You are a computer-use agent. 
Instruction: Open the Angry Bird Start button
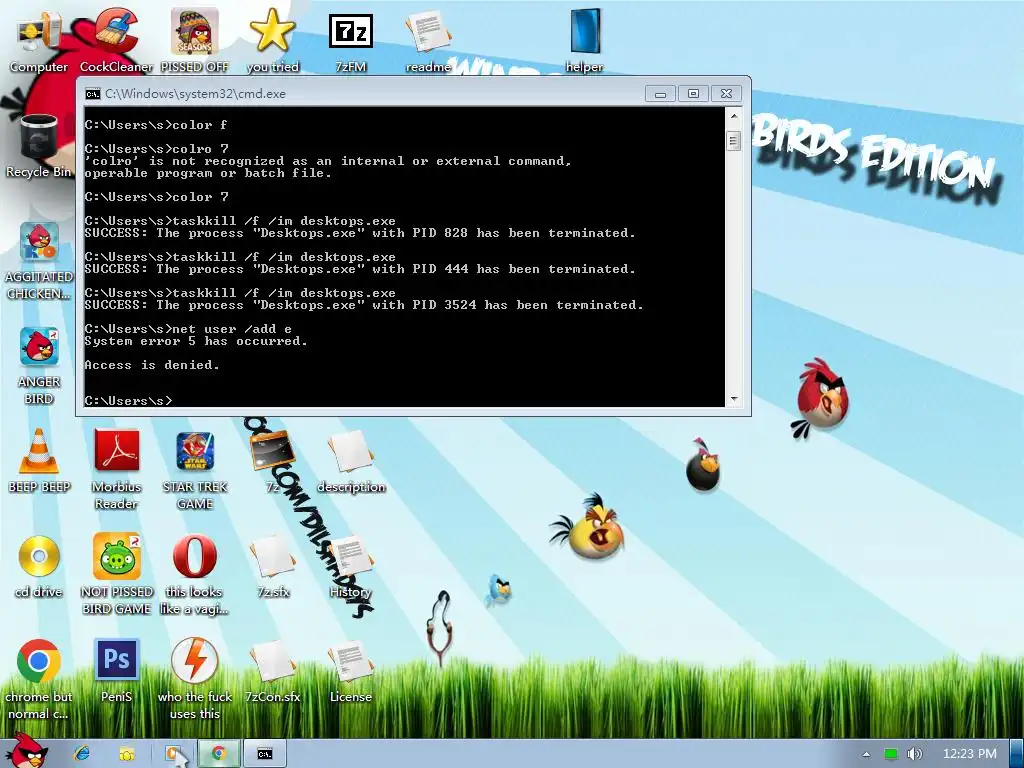[27, 751]
